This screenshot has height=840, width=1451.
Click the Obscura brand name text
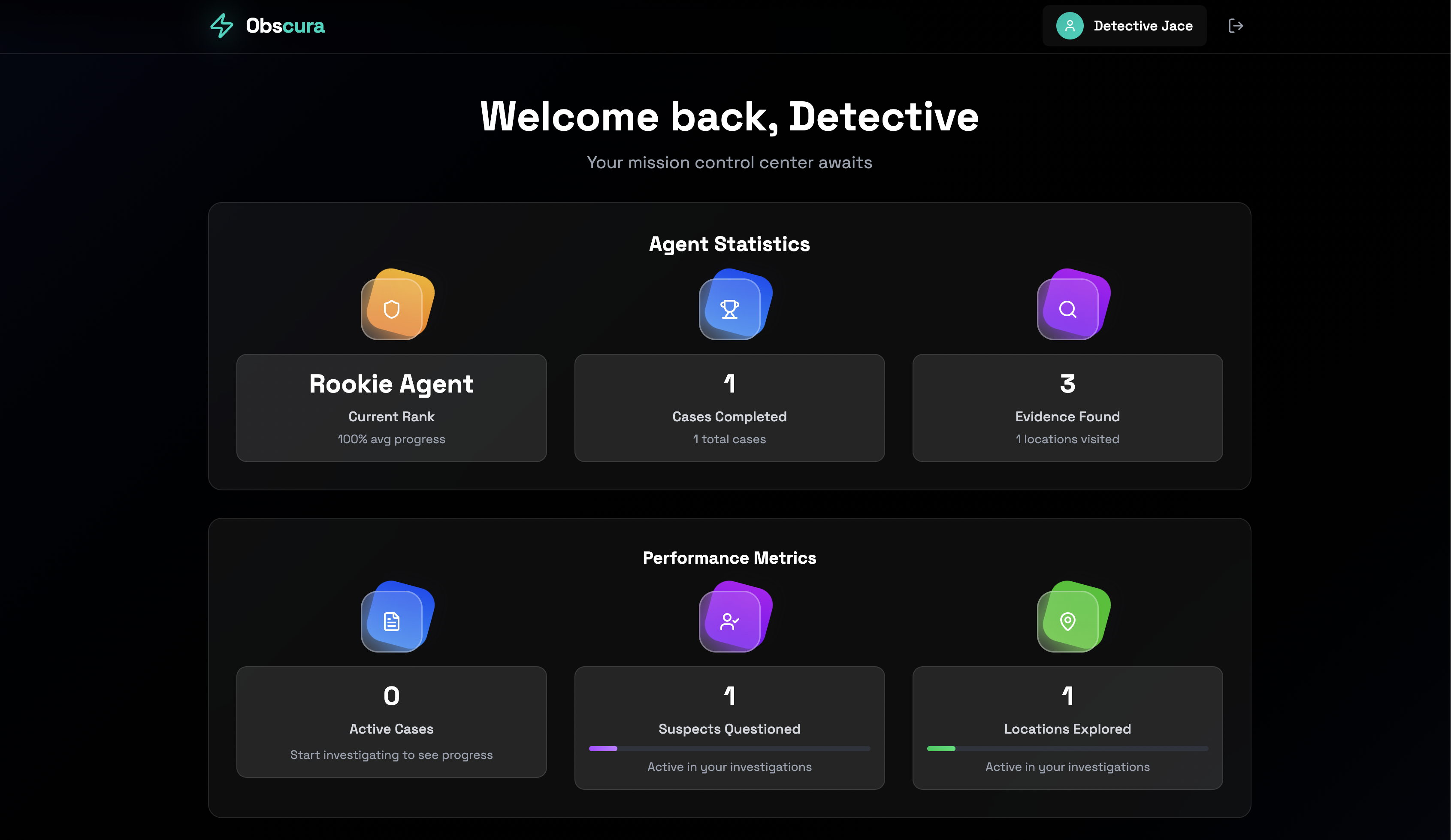285,26
